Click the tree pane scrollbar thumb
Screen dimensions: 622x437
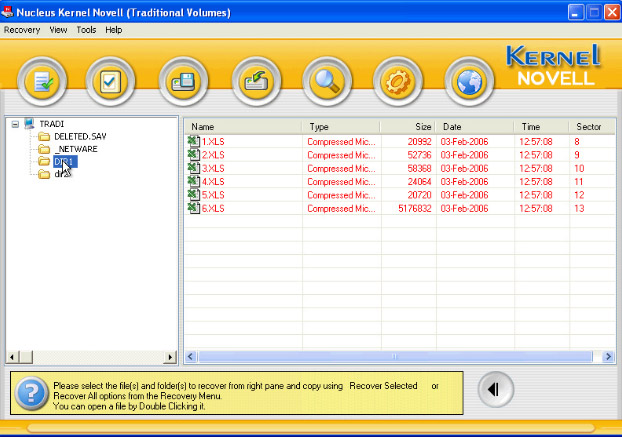[25, 357]
